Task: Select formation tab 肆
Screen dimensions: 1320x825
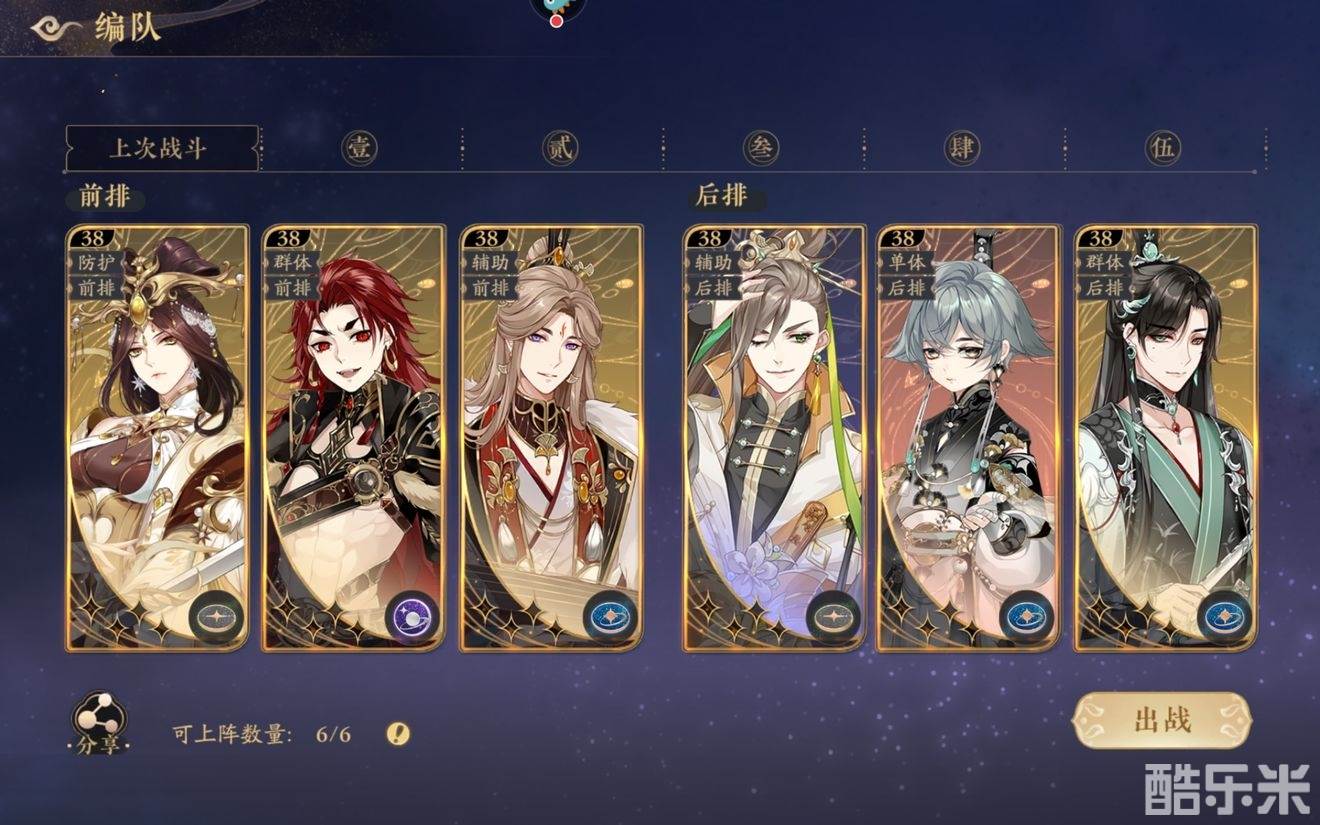Action: click(961, 149)
